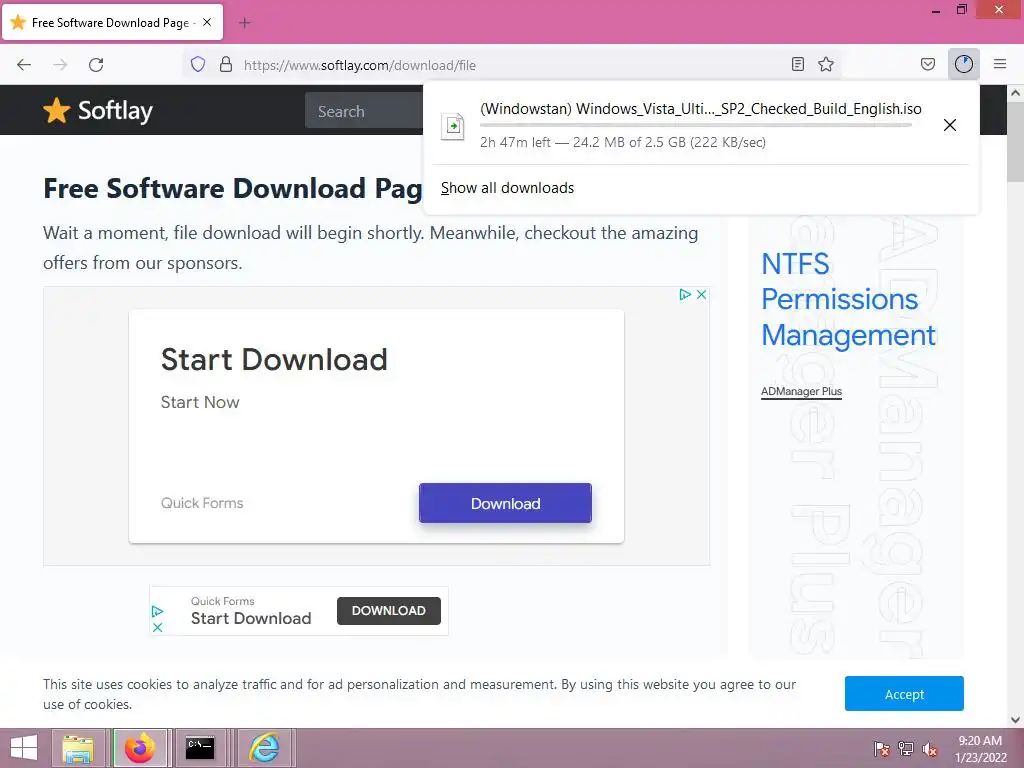
Task: Open the tracking protection shield icon
Action: point(198,65)
